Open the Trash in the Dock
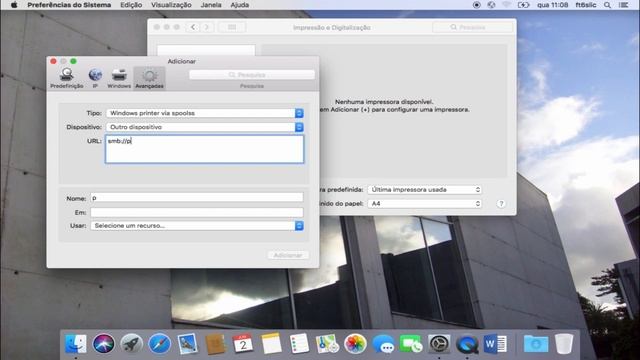Viewport: 640px width, 360px height. coord(564,344)
